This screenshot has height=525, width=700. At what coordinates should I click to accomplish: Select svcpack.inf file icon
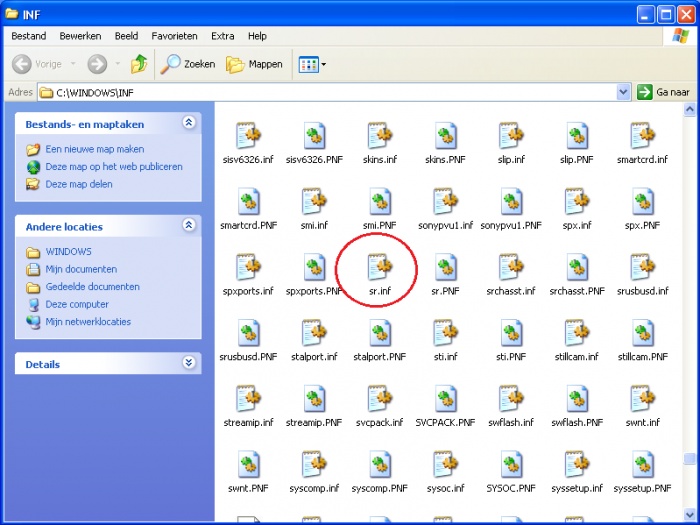click(x=379, y=399)
